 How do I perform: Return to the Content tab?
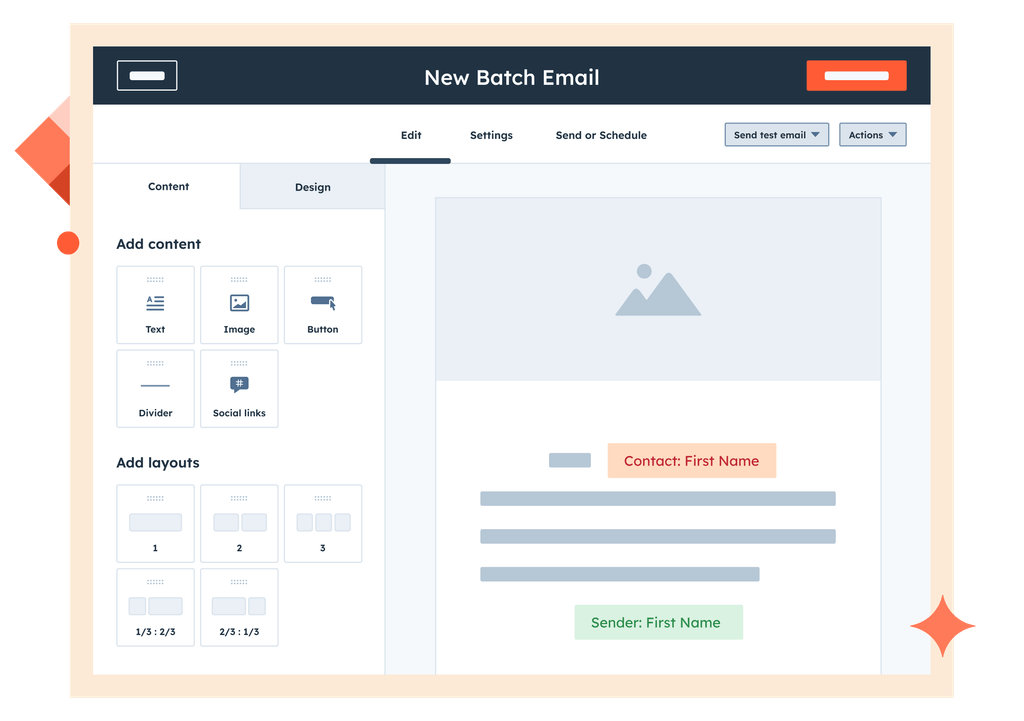(168, 186)
